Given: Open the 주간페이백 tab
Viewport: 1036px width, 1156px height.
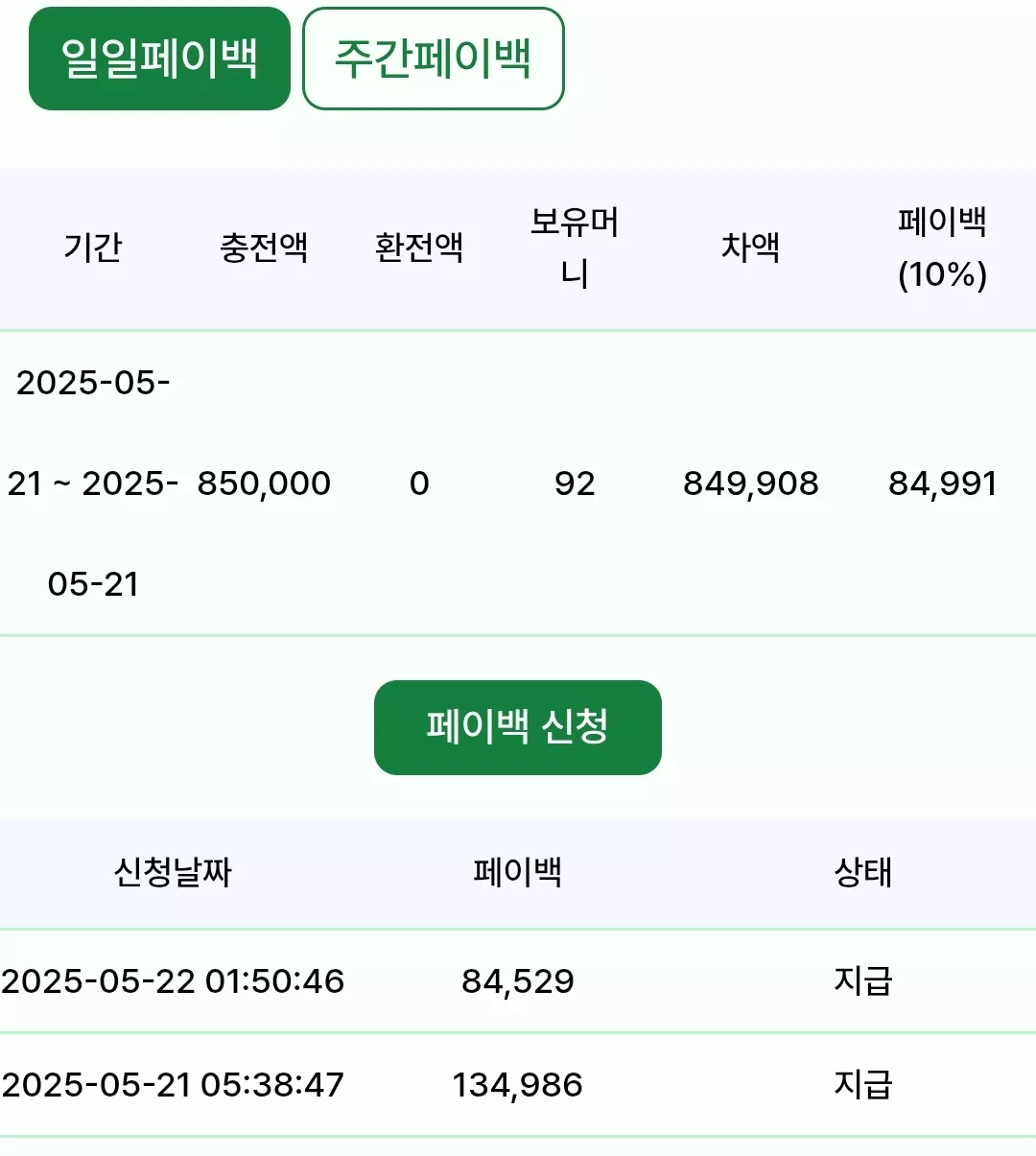Looking at the screenshot, I should (x=434, y=59).
